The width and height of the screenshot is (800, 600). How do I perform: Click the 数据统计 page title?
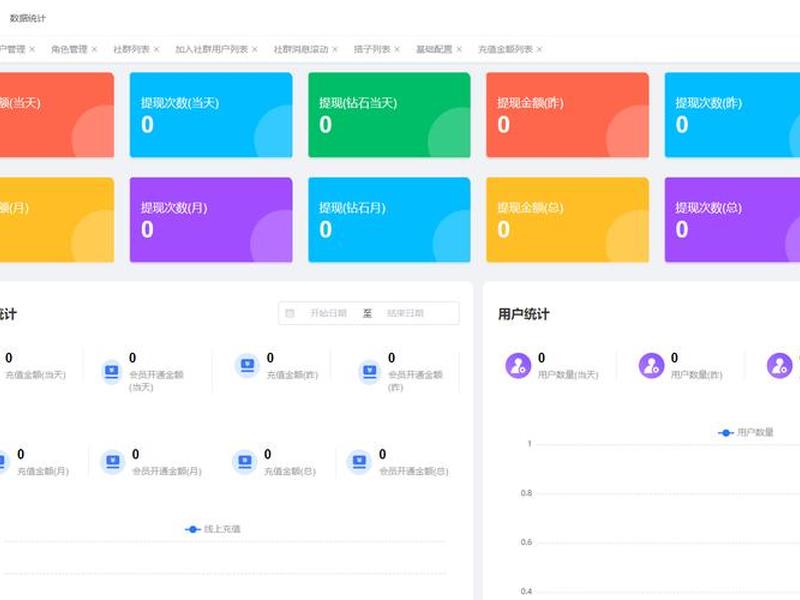[x=28, y=18]
